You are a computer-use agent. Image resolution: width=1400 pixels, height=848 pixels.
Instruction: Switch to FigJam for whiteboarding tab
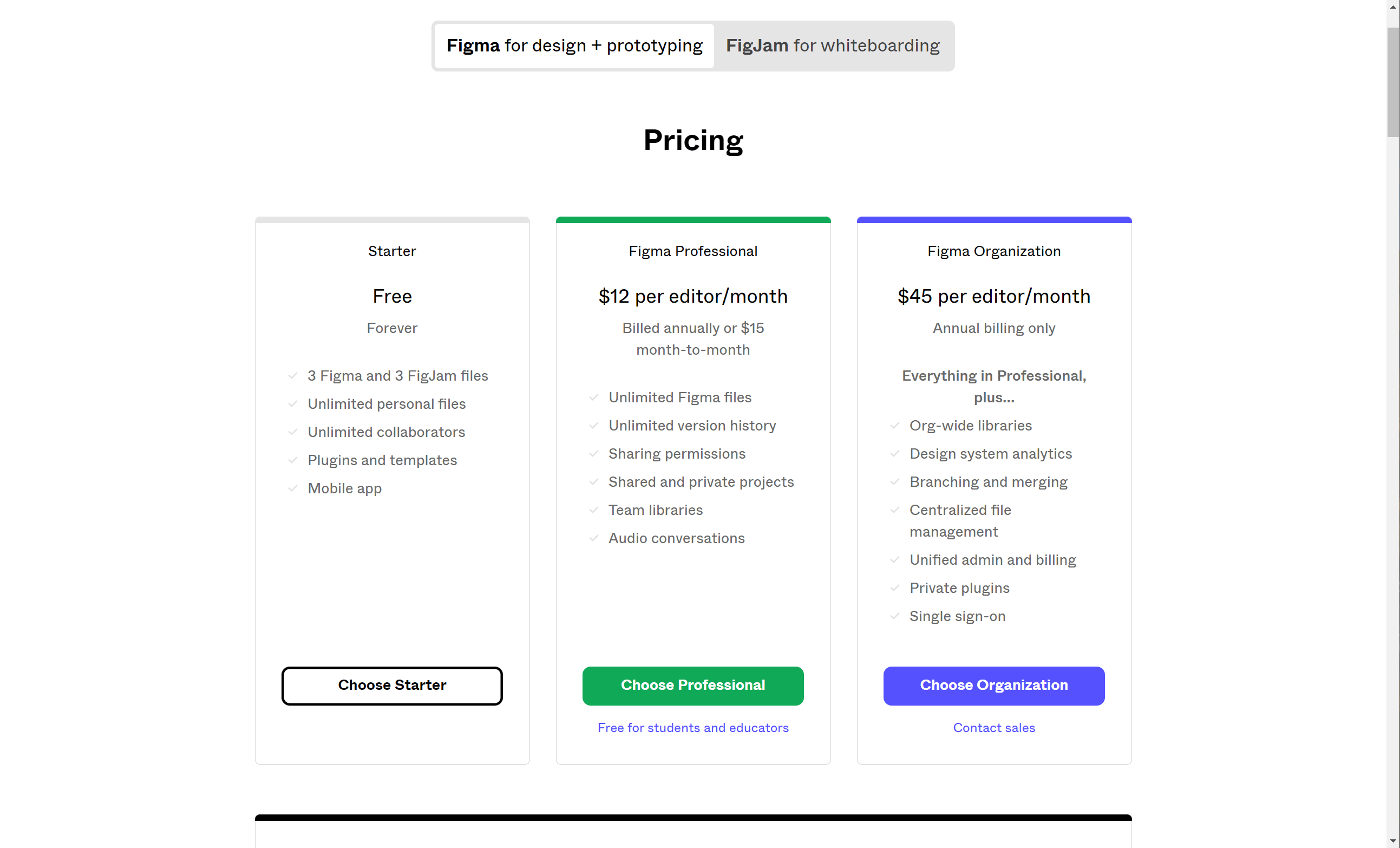click(x=833, y=45)
